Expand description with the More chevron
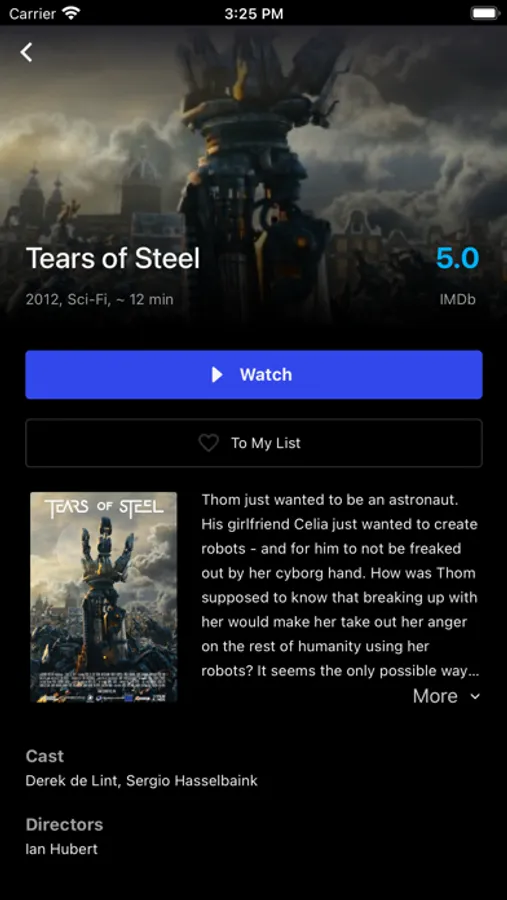507x900 pixels. tap(475, 696)
